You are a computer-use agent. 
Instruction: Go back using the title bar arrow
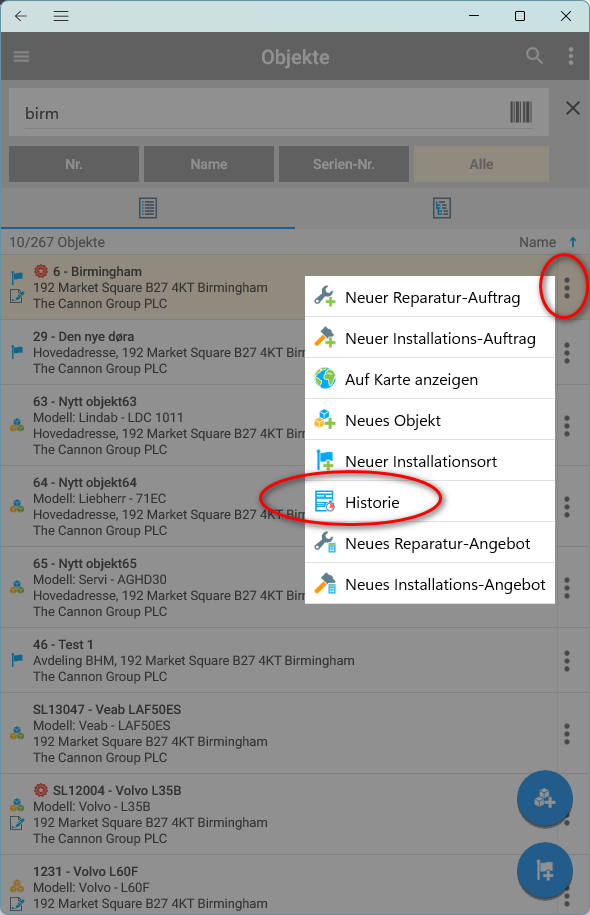point(21,16)
